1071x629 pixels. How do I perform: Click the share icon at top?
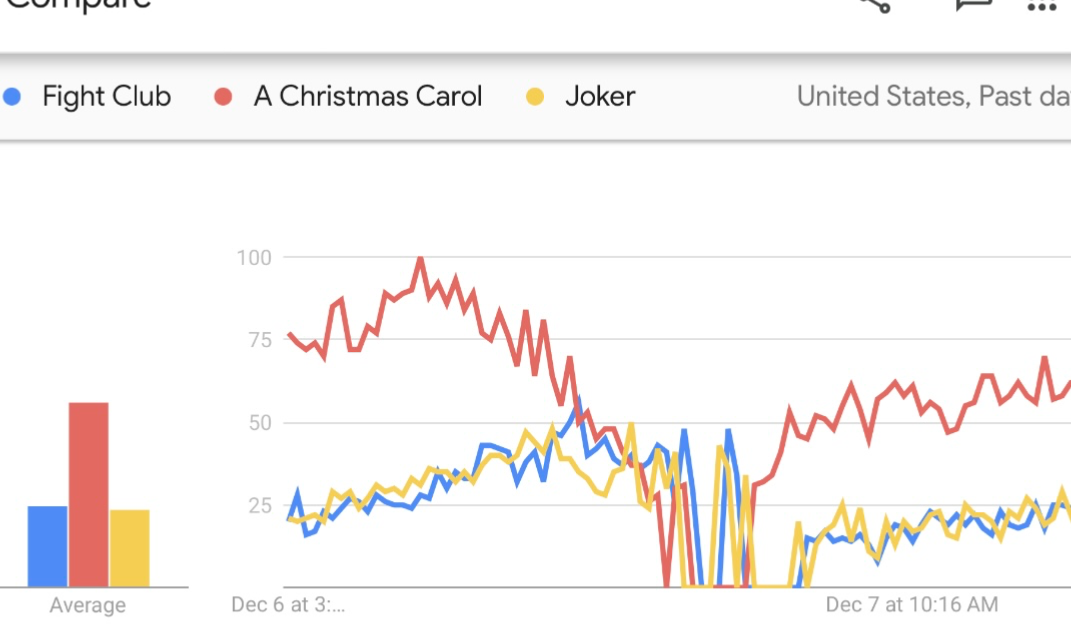(876, 5)
